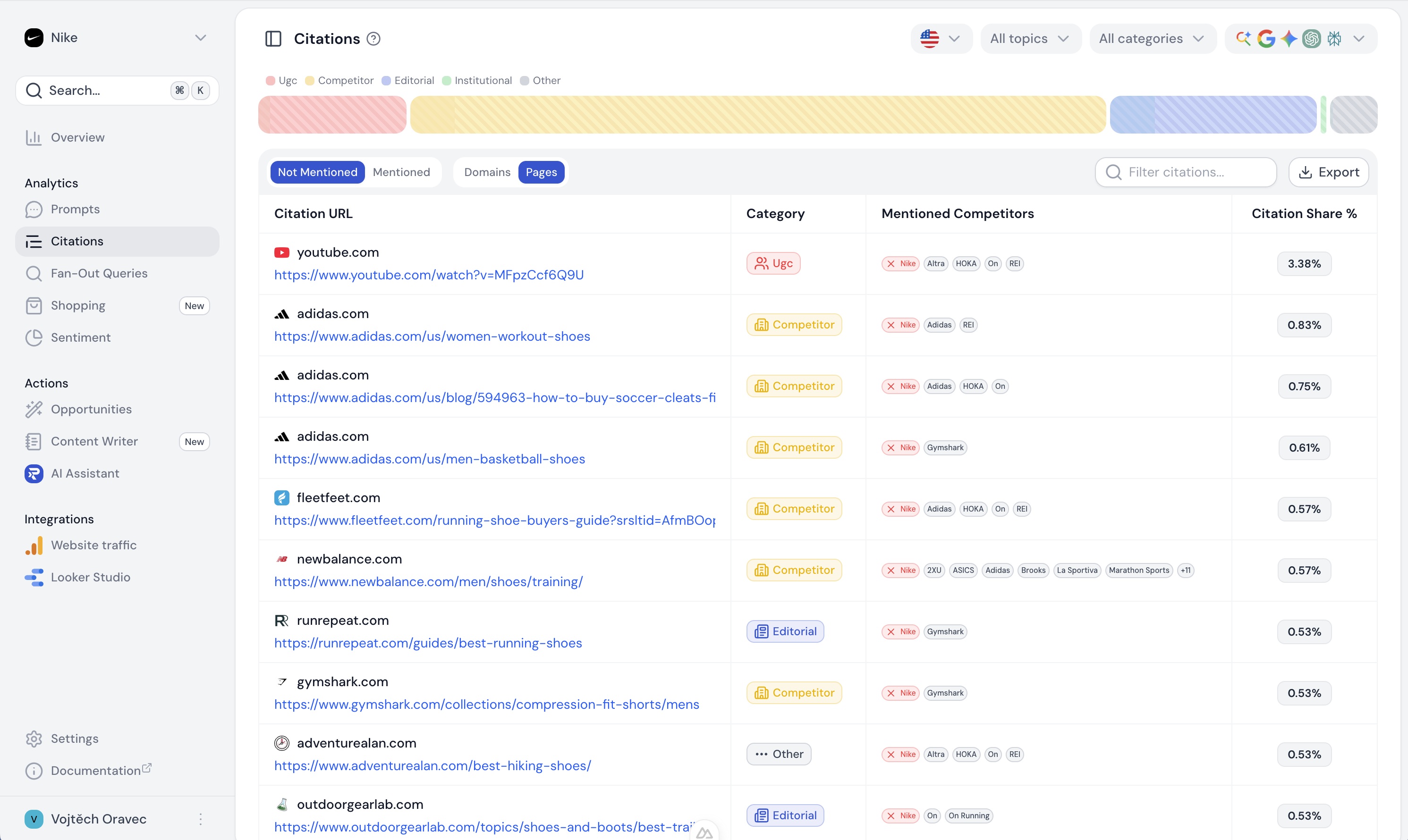Toggle the sidebar panel icon
This screenshot has height=840, width=1408.
(x=273, y=39)
